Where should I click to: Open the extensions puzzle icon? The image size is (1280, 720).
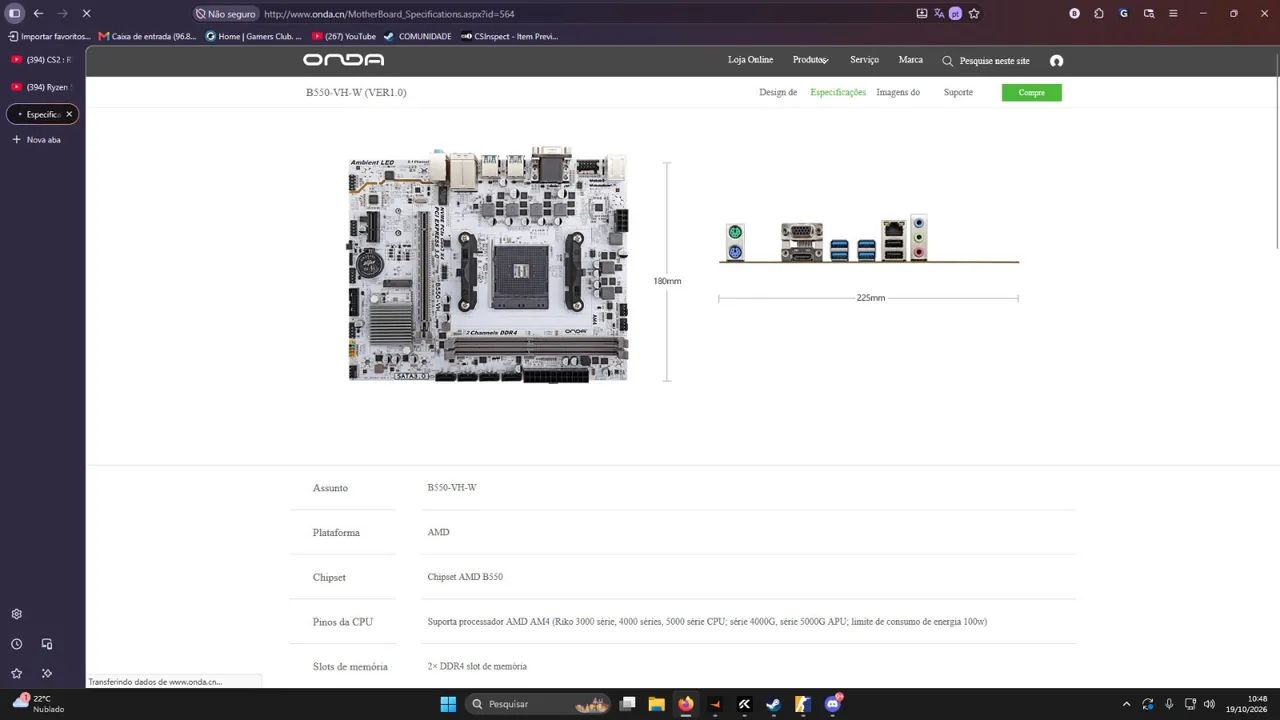coord(1099,14)
